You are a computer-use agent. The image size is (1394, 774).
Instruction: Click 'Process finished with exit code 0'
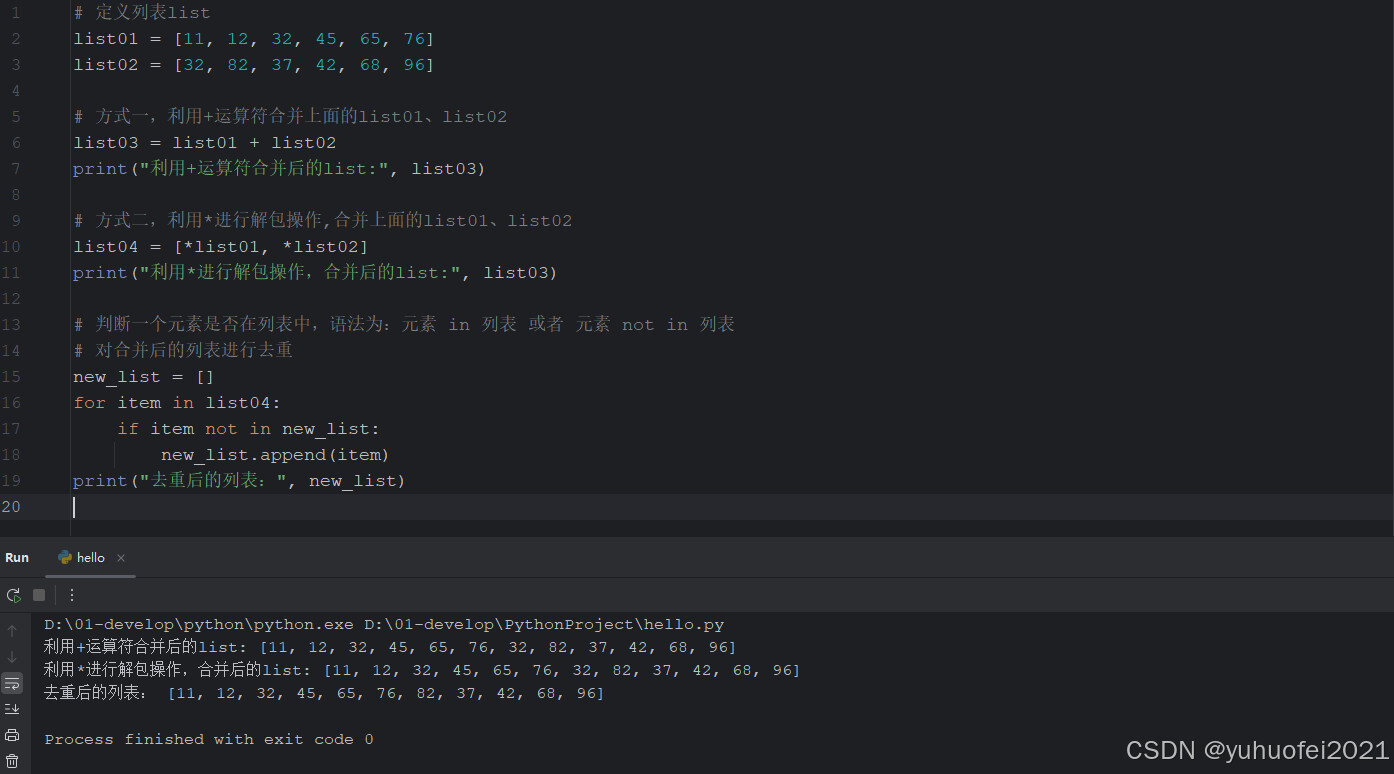(x=209, y=740)
